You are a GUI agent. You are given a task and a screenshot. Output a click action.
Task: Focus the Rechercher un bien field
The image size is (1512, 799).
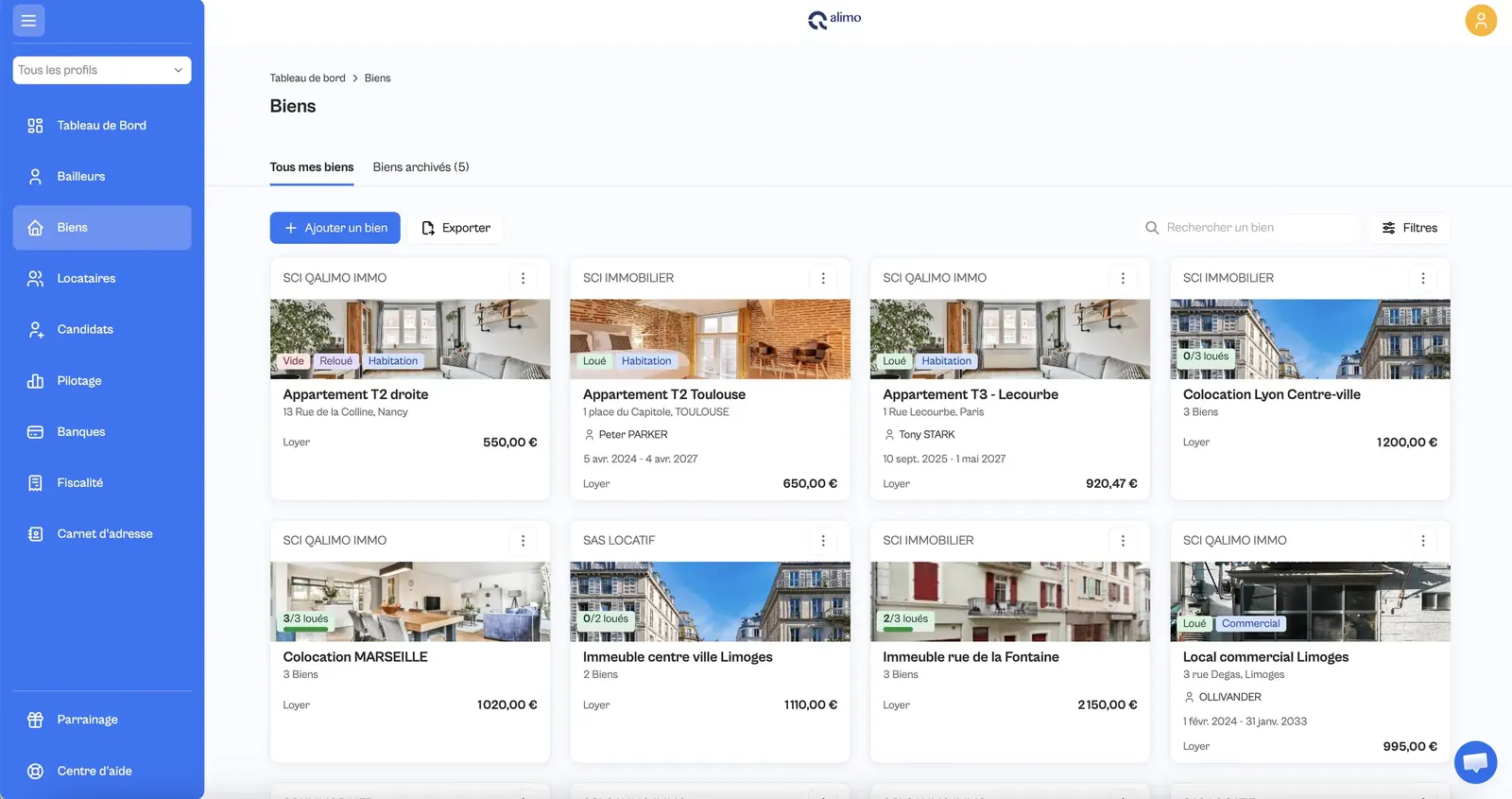(x=1249, y=228)
